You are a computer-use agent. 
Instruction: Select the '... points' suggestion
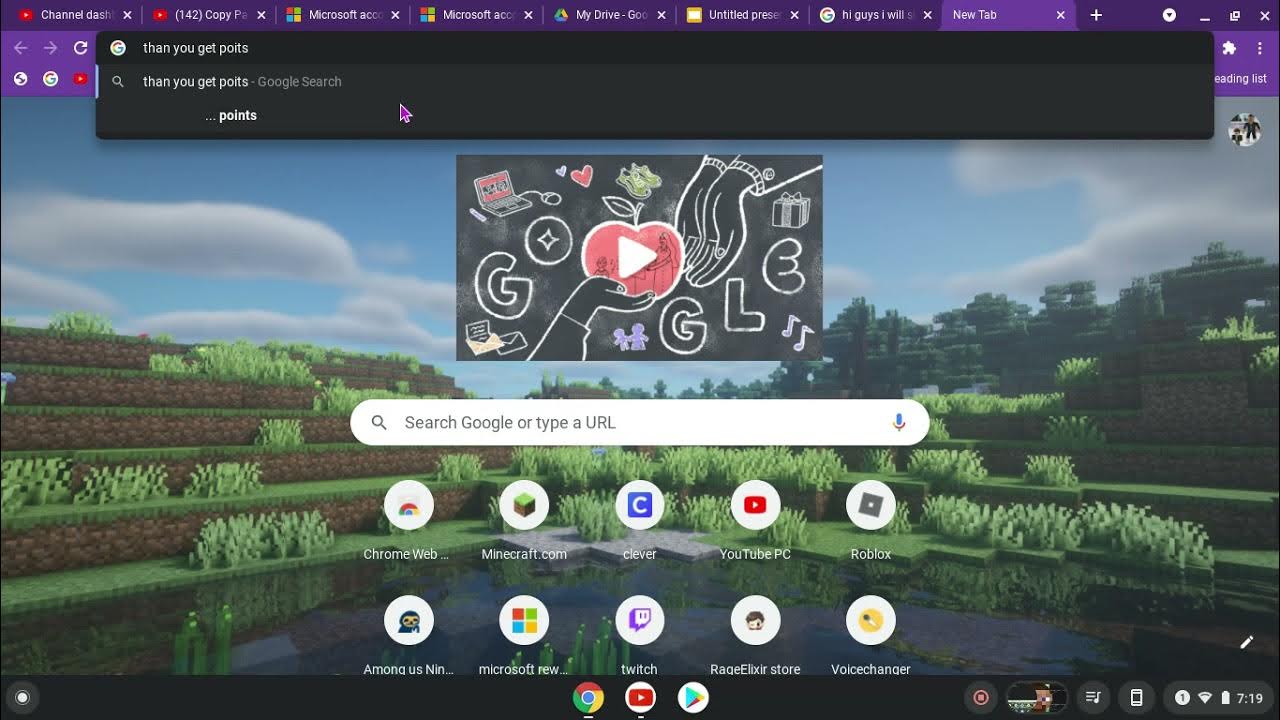tap(655, 115)
